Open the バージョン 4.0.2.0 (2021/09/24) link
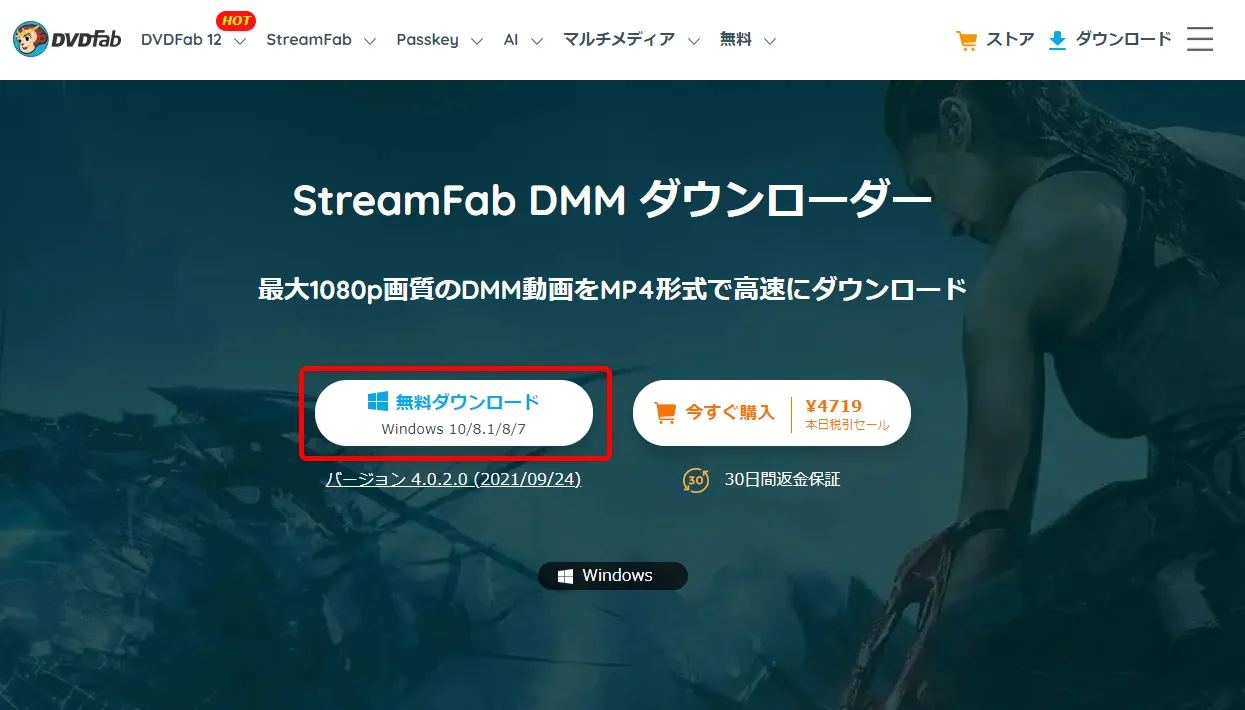The width and height of the screenshot is (1245, 710). coord(453,479)
